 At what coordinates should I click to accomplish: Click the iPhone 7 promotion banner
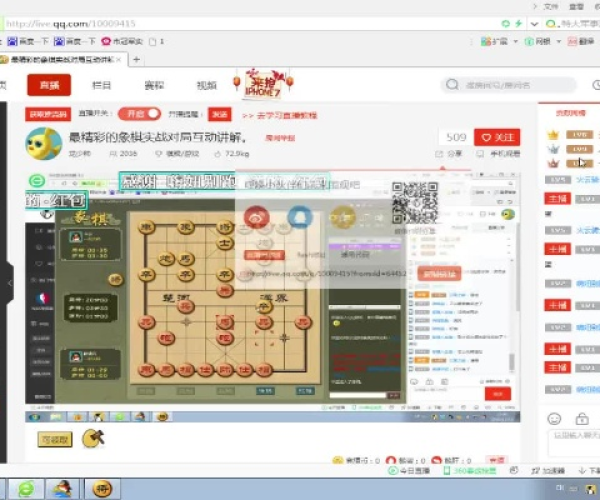[263, 83]
